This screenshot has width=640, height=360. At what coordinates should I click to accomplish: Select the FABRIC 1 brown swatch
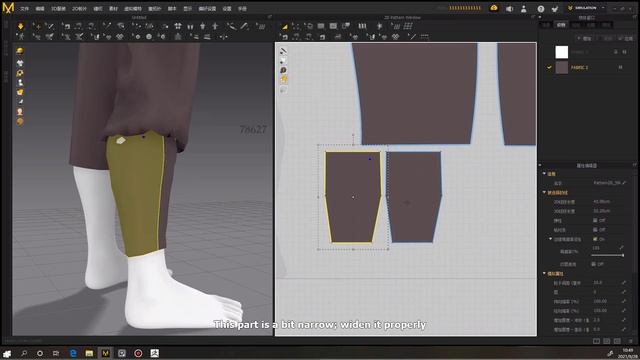[x=562, y=67]
